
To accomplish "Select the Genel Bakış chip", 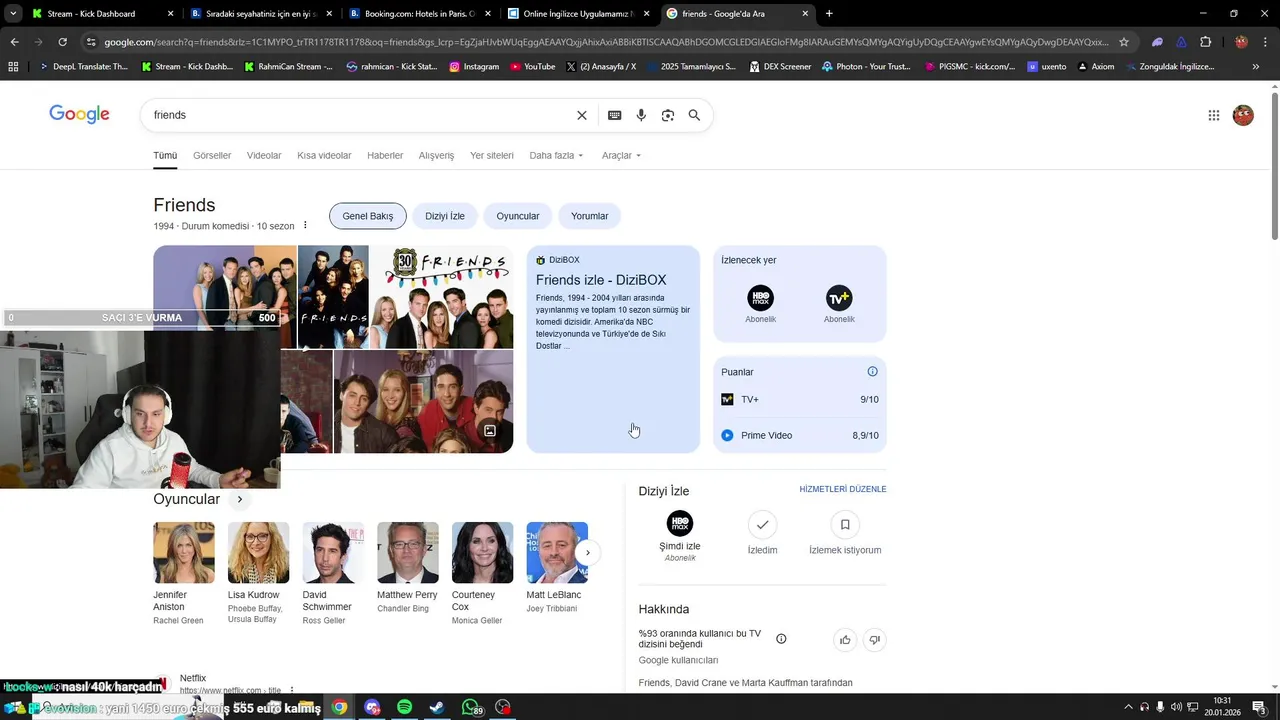I will pos(368,216).
